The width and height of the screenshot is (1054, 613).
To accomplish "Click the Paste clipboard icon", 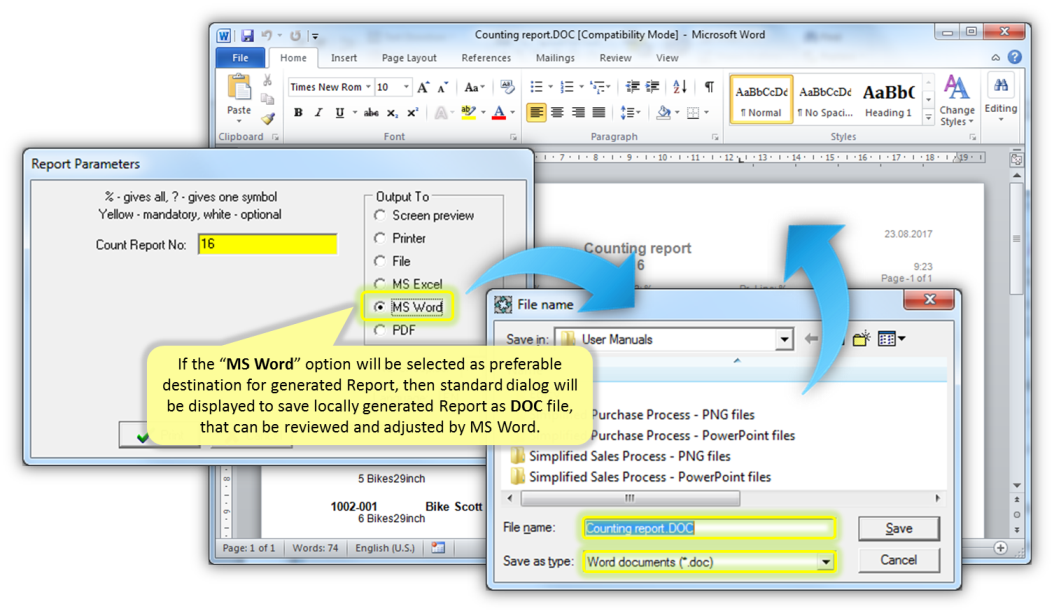I will click(x=239, y=88).
